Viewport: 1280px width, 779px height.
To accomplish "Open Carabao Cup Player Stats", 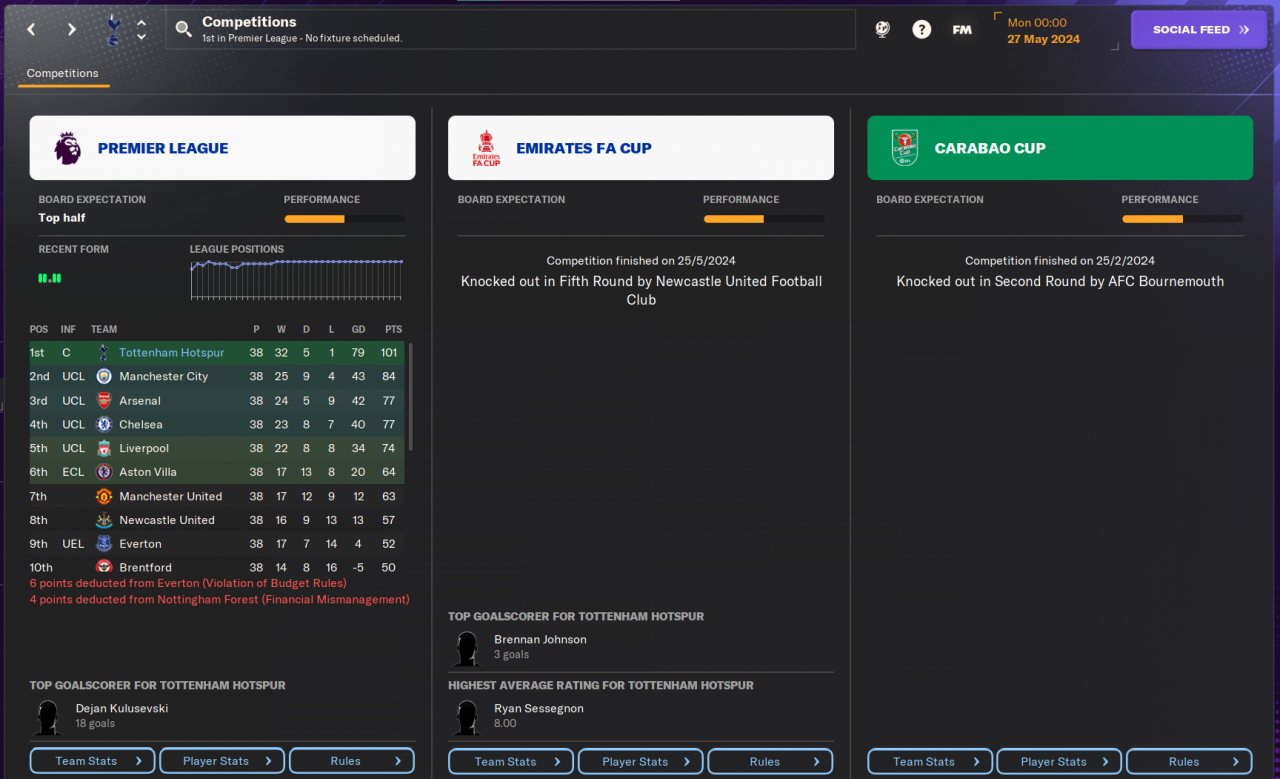I will tap(1059, 761).
